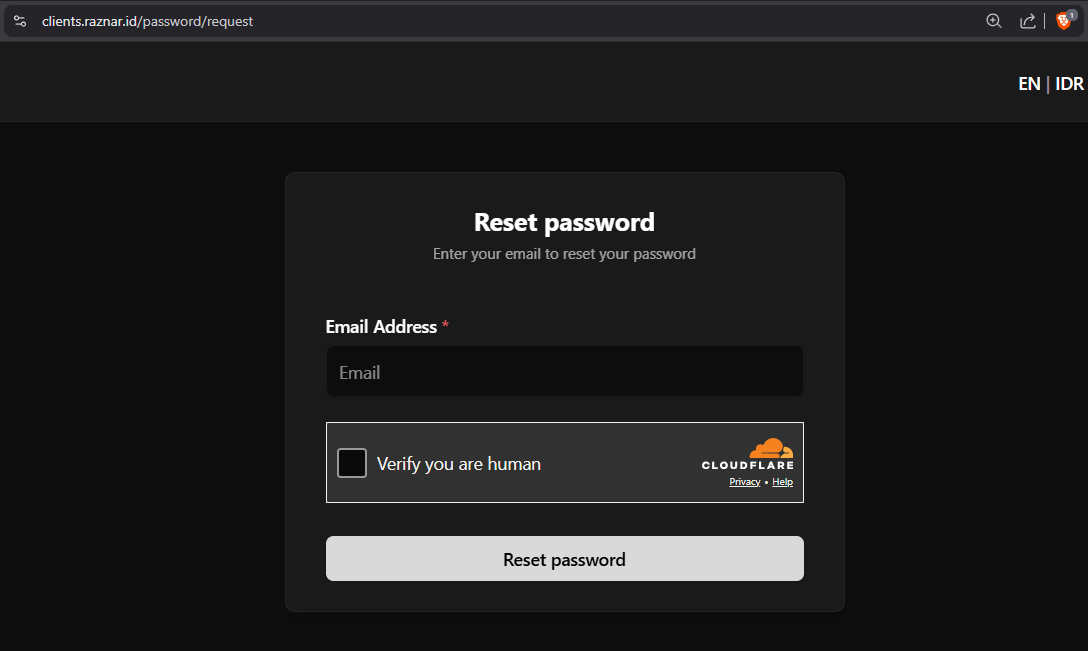
Task: Click the share page icon in address bar
Action: point(1027,21)
